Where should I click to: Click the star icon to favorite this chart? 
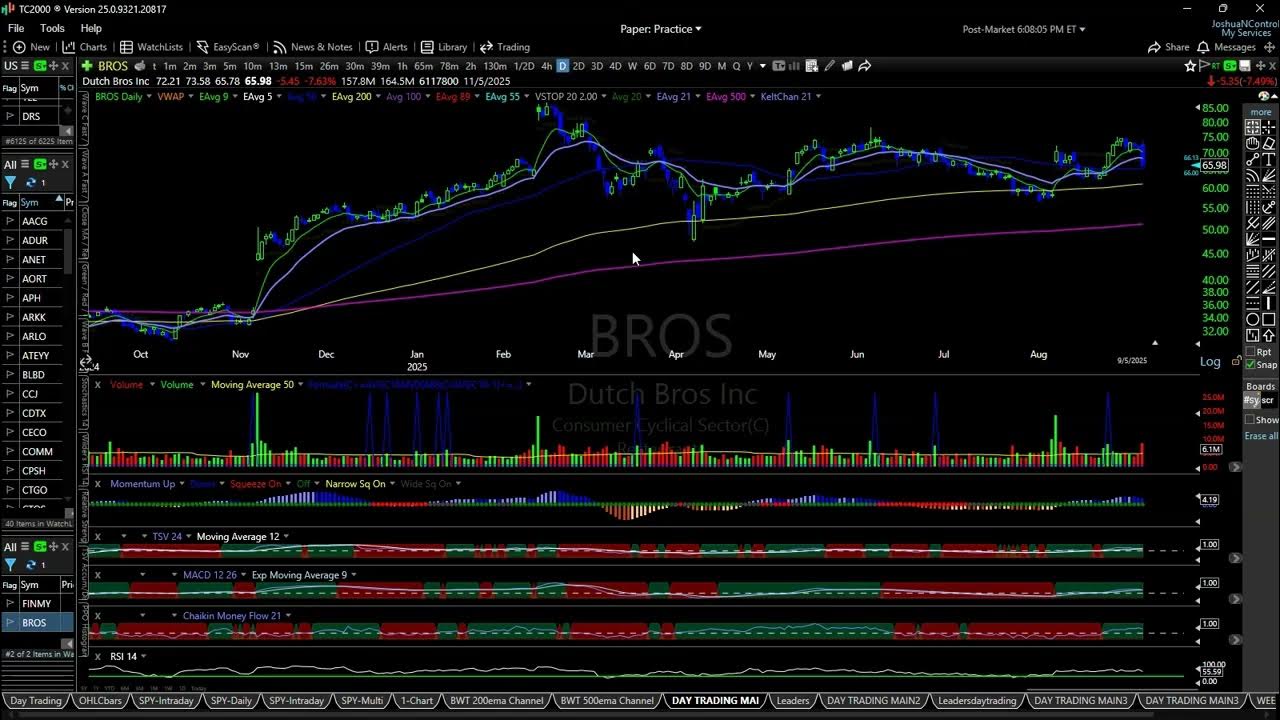coord(1191,66)
